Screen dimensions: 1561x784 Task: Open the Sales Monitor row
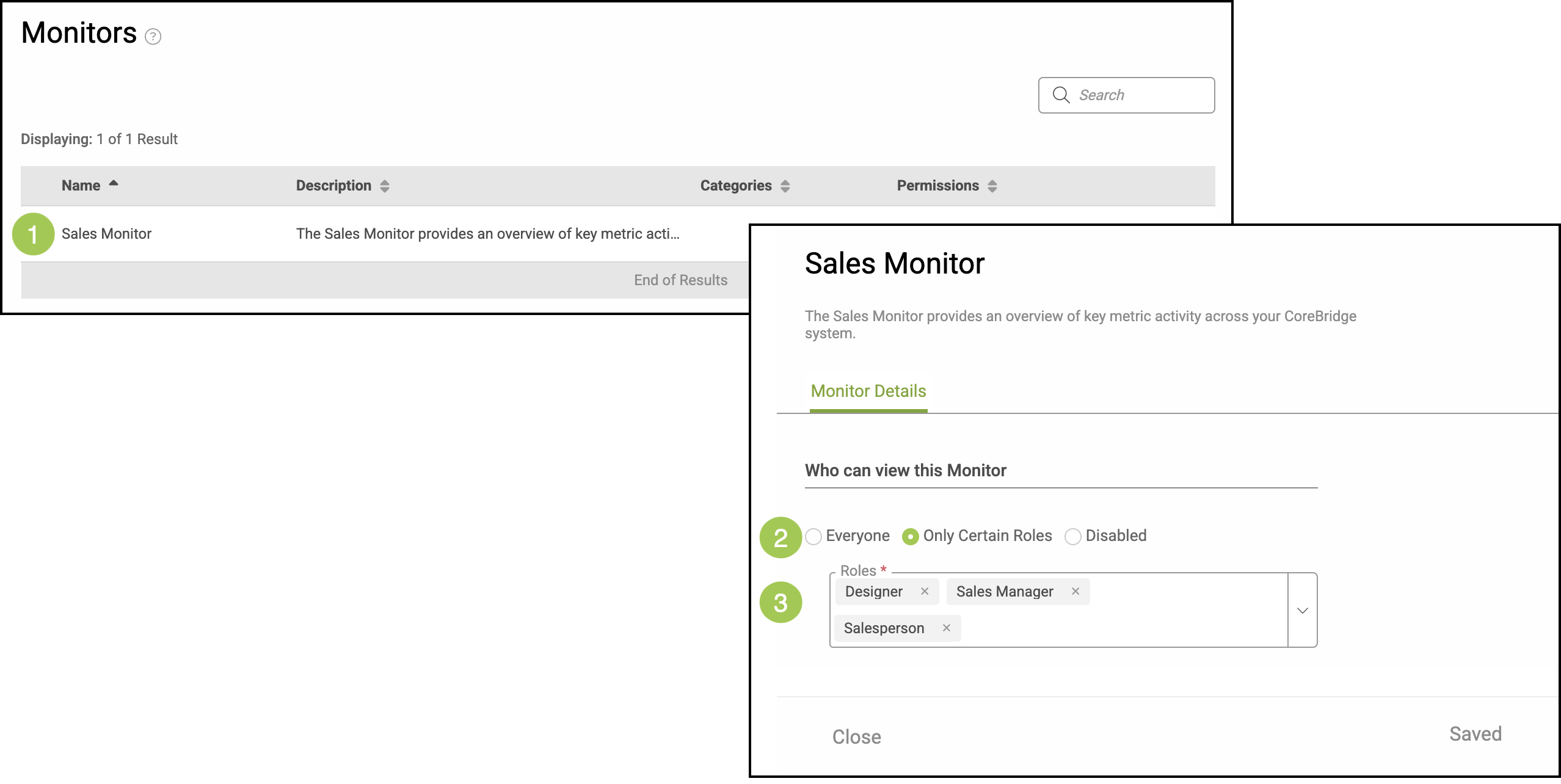coord(107,234)
